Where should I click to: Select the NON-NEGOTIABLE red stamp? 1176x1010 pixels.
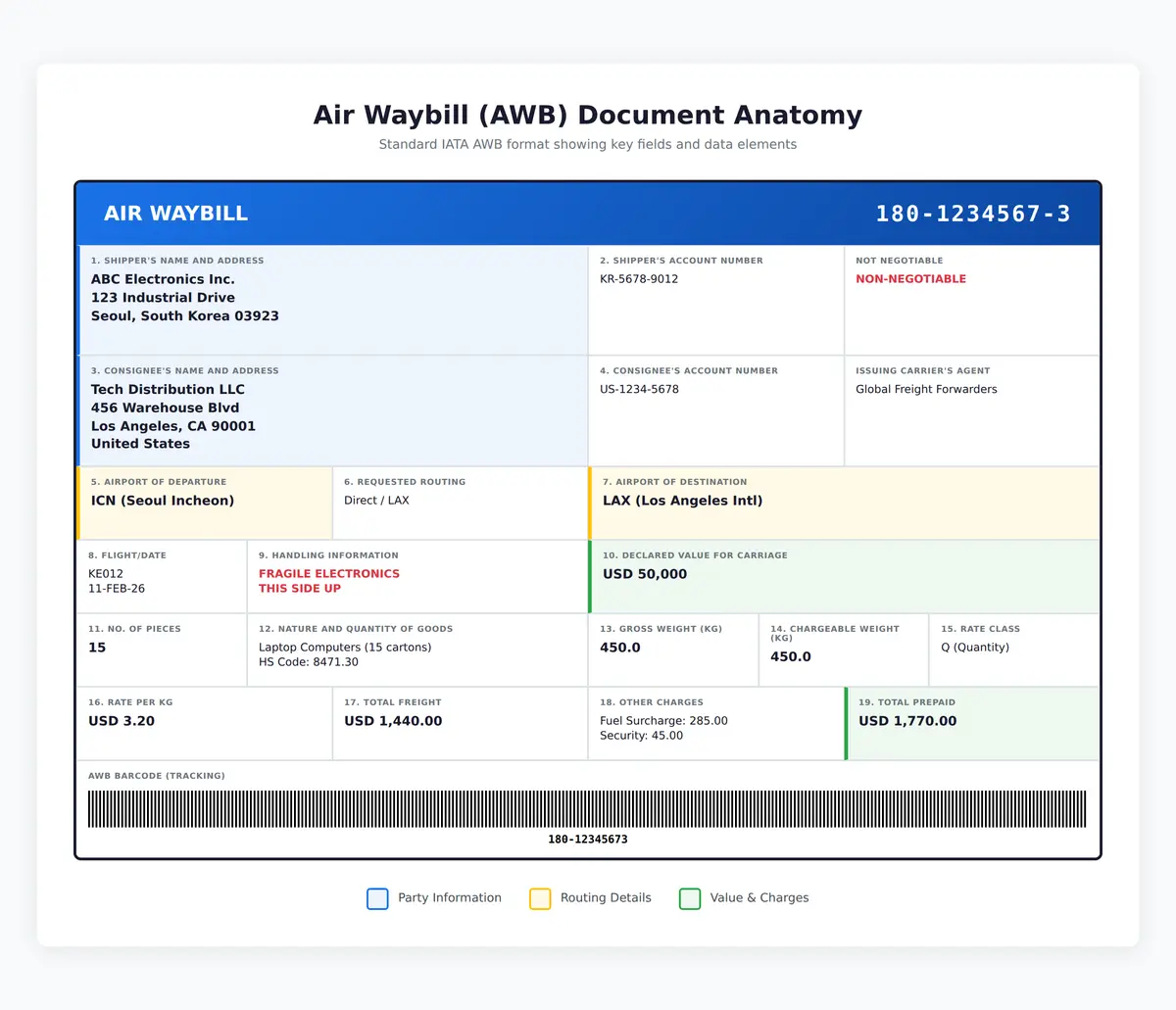[910, 278]
